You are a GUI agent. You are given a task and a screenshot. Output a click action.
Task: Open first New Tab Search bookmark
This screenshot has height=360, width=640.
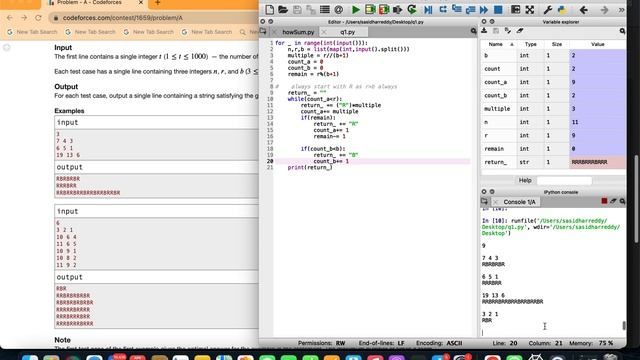pyautogui.click(x=33, y=32)
